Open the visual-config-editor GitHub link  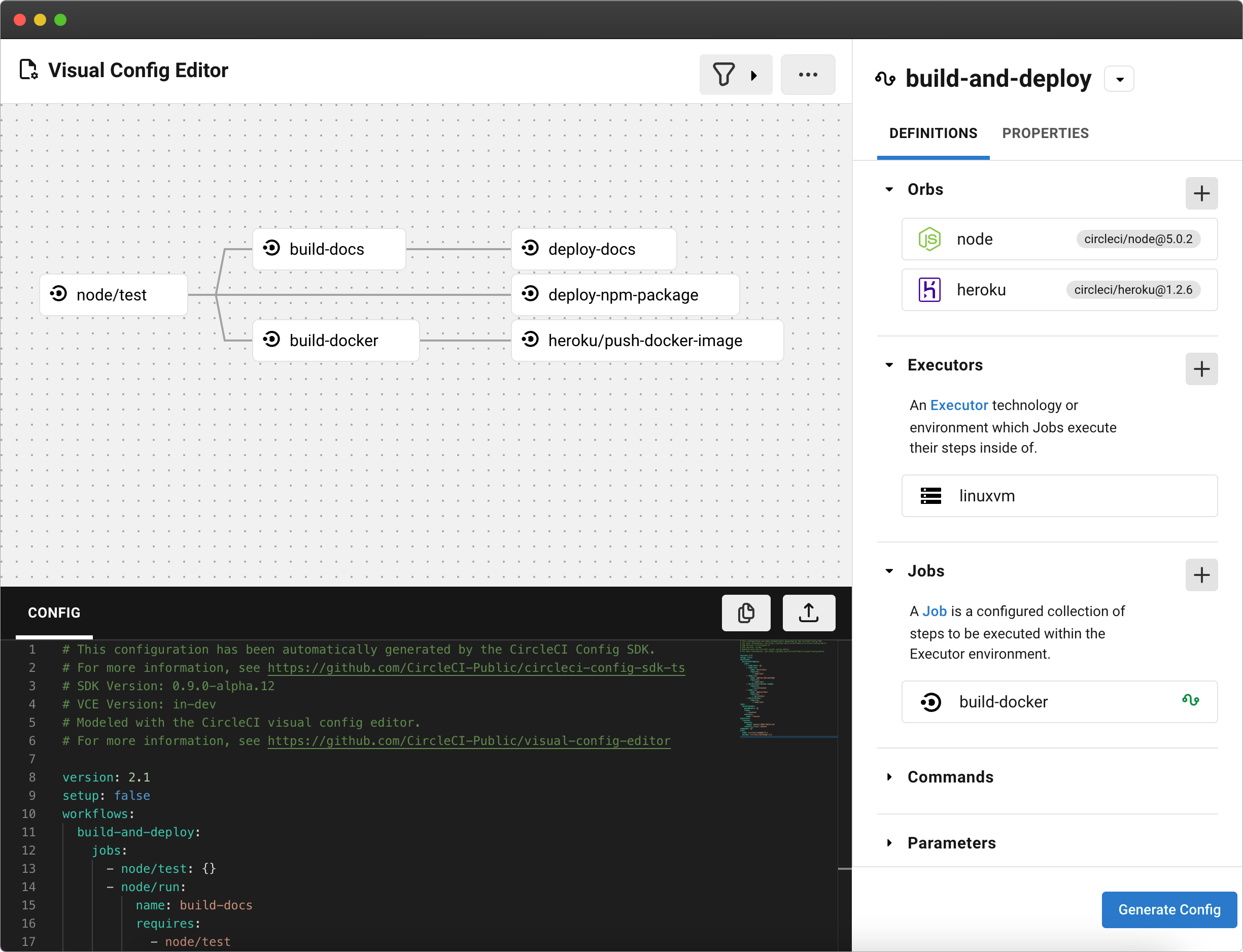[x=468, y=740]
